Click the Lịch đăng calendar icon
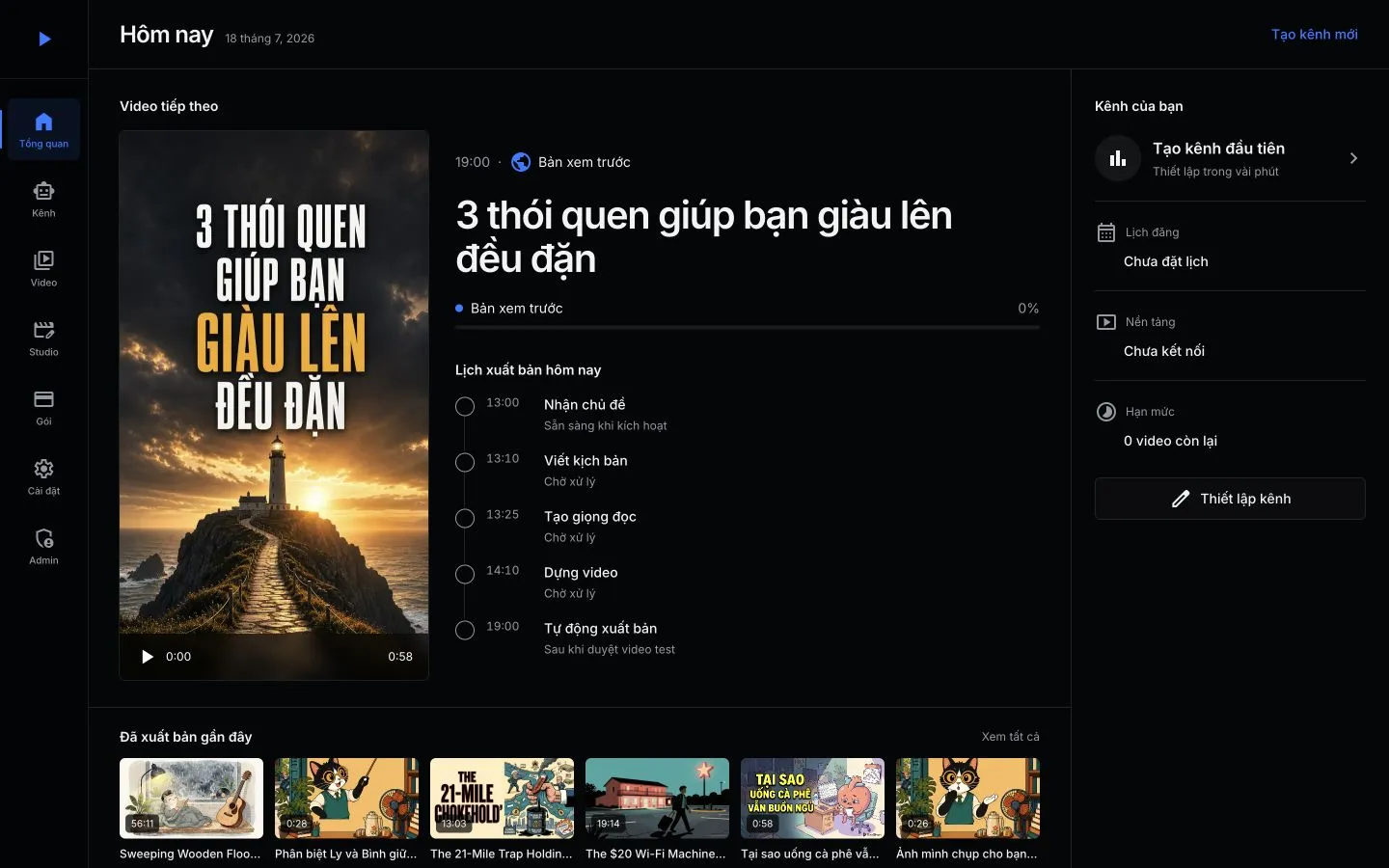The height and width of the screenshot is (868, 1389). pos(1106,232)
